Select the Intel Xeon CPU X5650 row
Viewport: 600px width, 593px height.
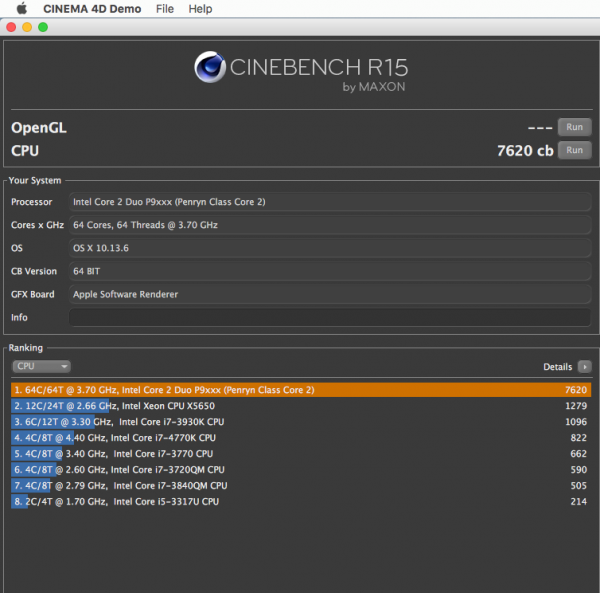(x=301, y=406)
